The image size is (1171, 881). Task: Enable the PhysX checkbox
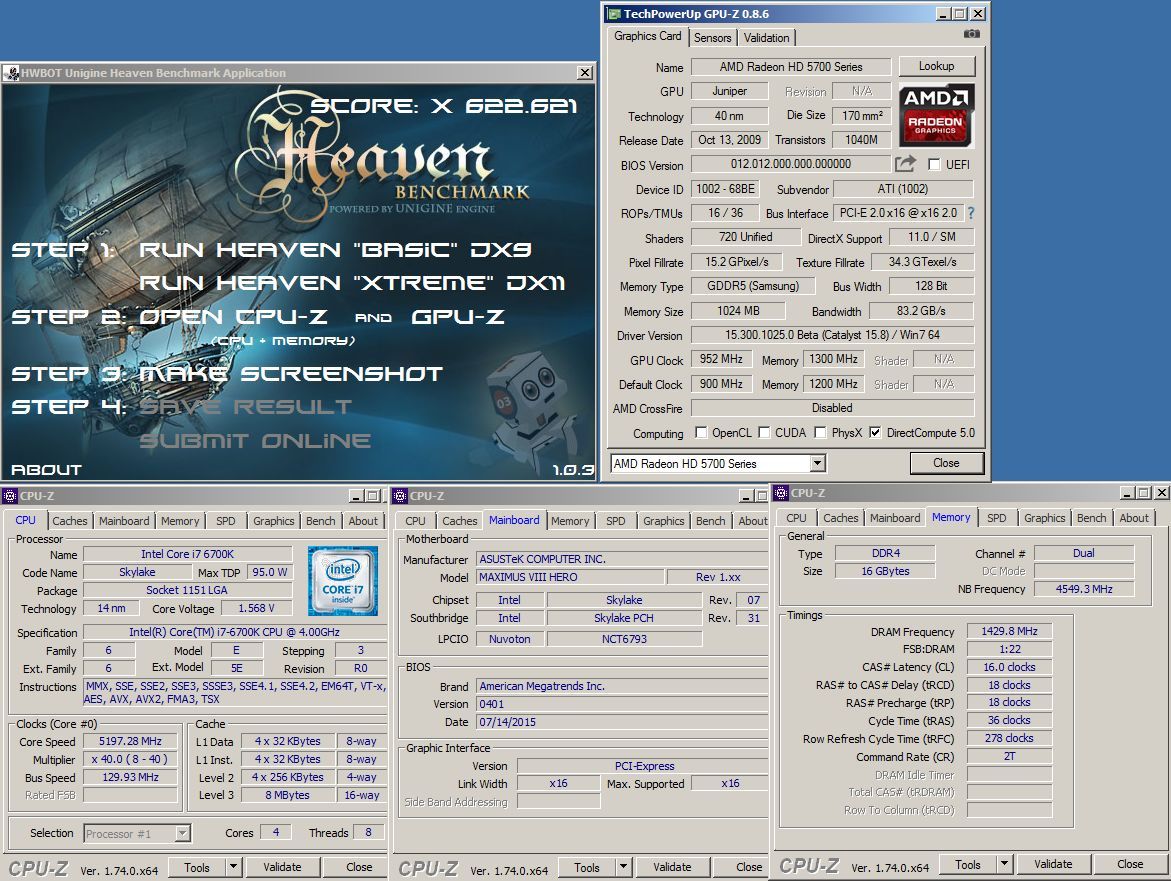click(x=820, y=432)
